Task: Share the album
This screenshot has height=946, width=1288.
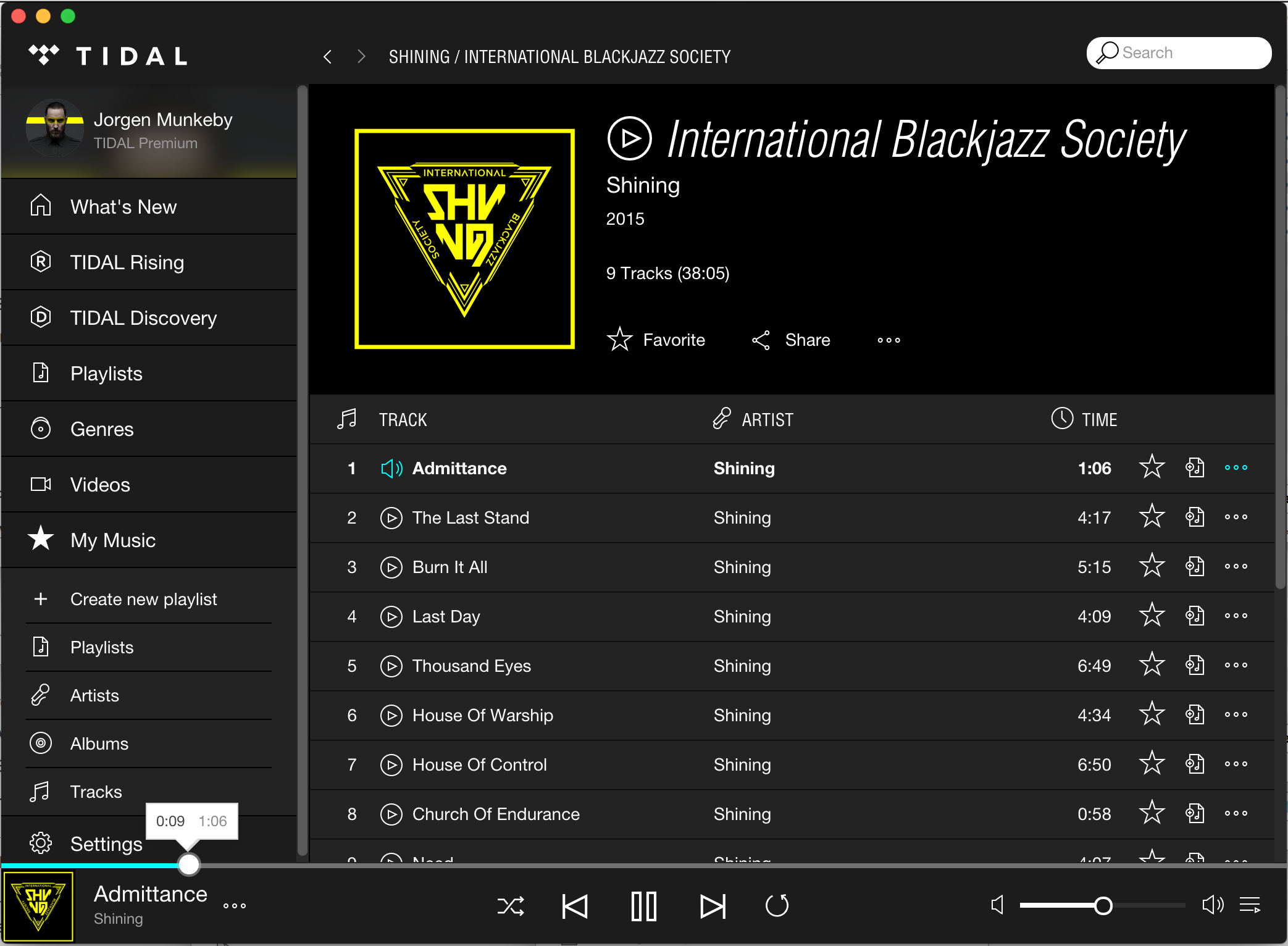Action: (791, 340)
